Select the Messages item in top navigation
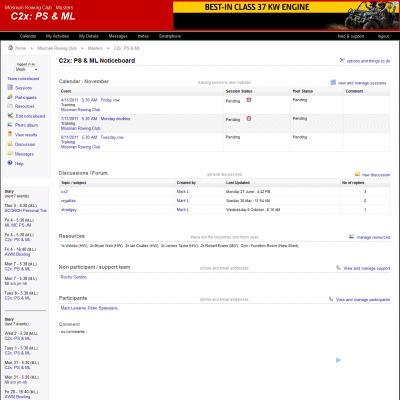 click(118, 36)
